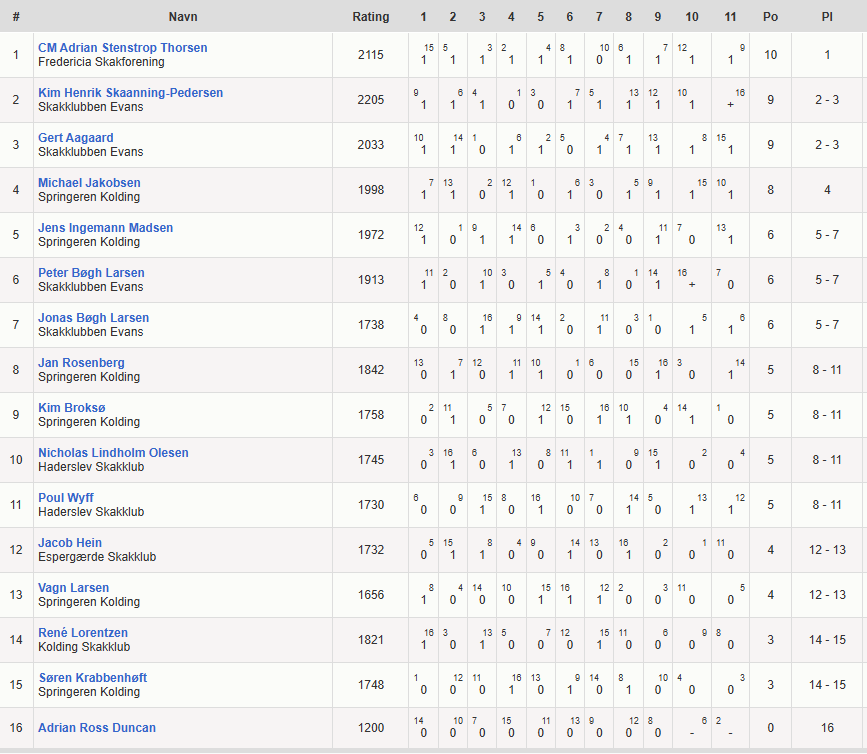Click the Poul Wyff name link

pyautogui.click(x=65, y=498)
